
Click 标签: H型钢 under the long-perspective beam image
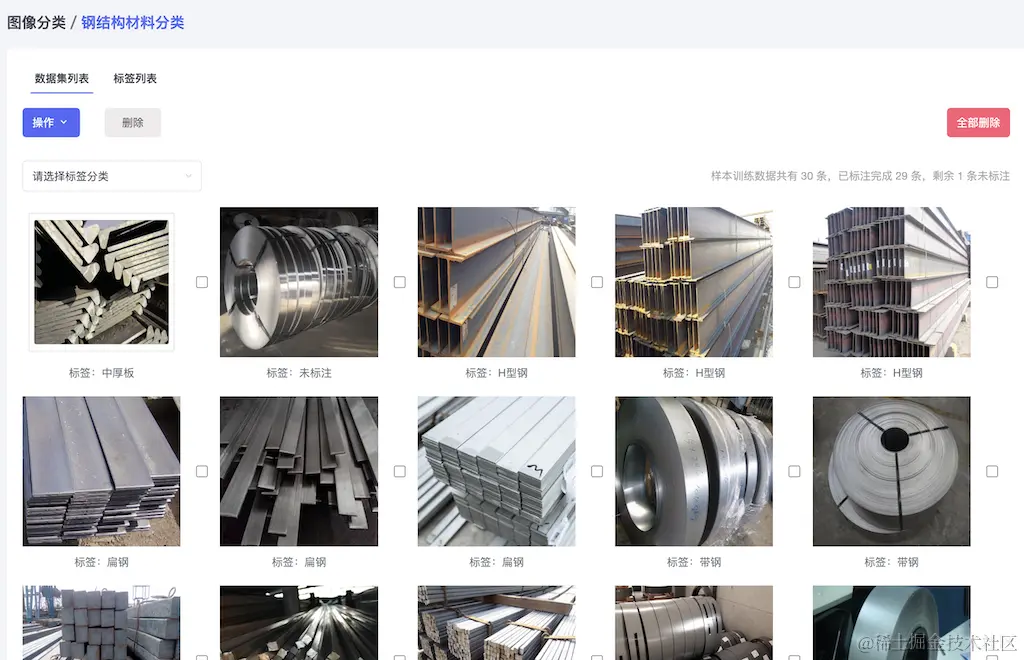(496, 373)
